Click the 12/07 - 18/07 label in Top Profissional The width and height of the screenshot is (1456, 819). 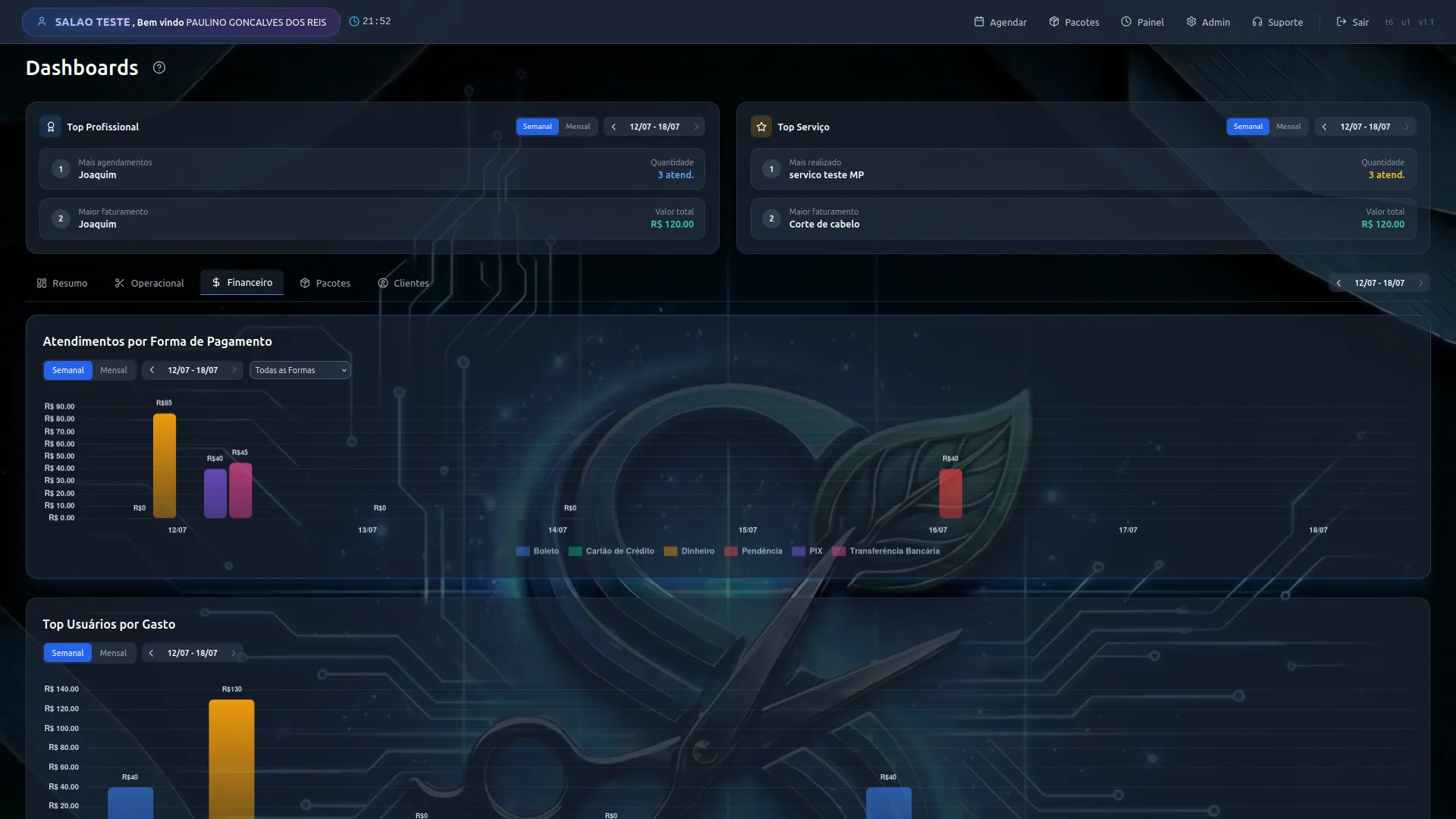(654, 127)
